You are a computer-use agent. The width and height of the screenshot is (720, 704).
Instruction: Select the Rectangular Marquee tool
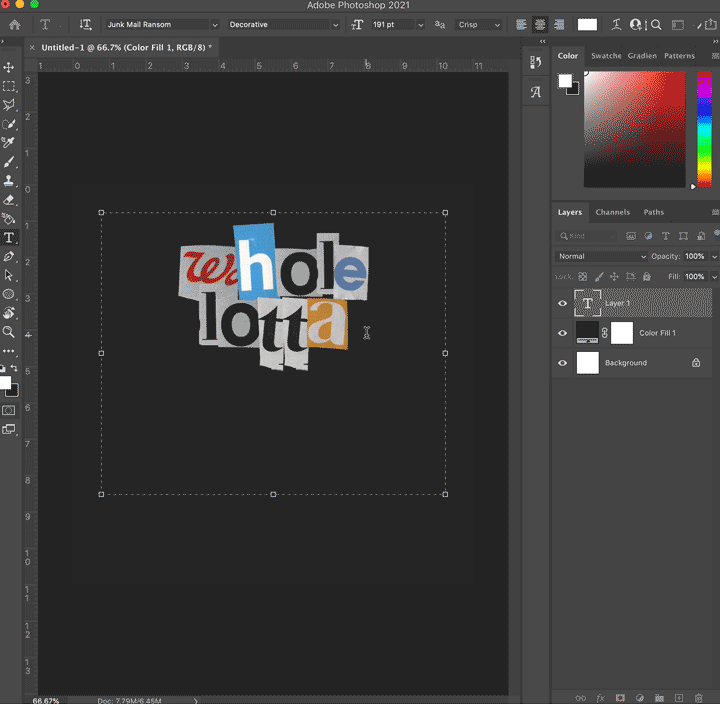tap(9, 86)
